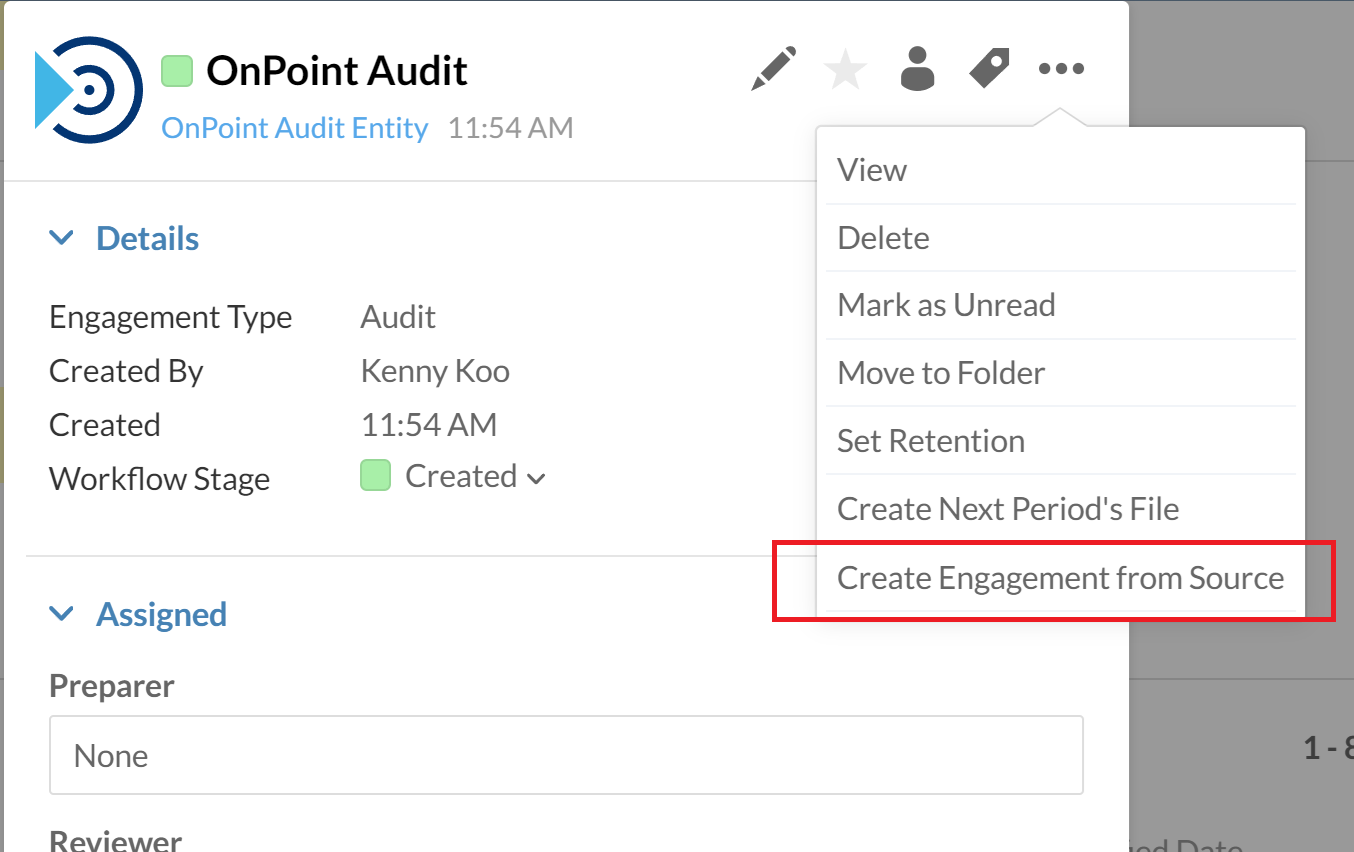The image size is (1354, 852).
Task: Select Mark as Unread from the menu
Action: coord(946,305)
